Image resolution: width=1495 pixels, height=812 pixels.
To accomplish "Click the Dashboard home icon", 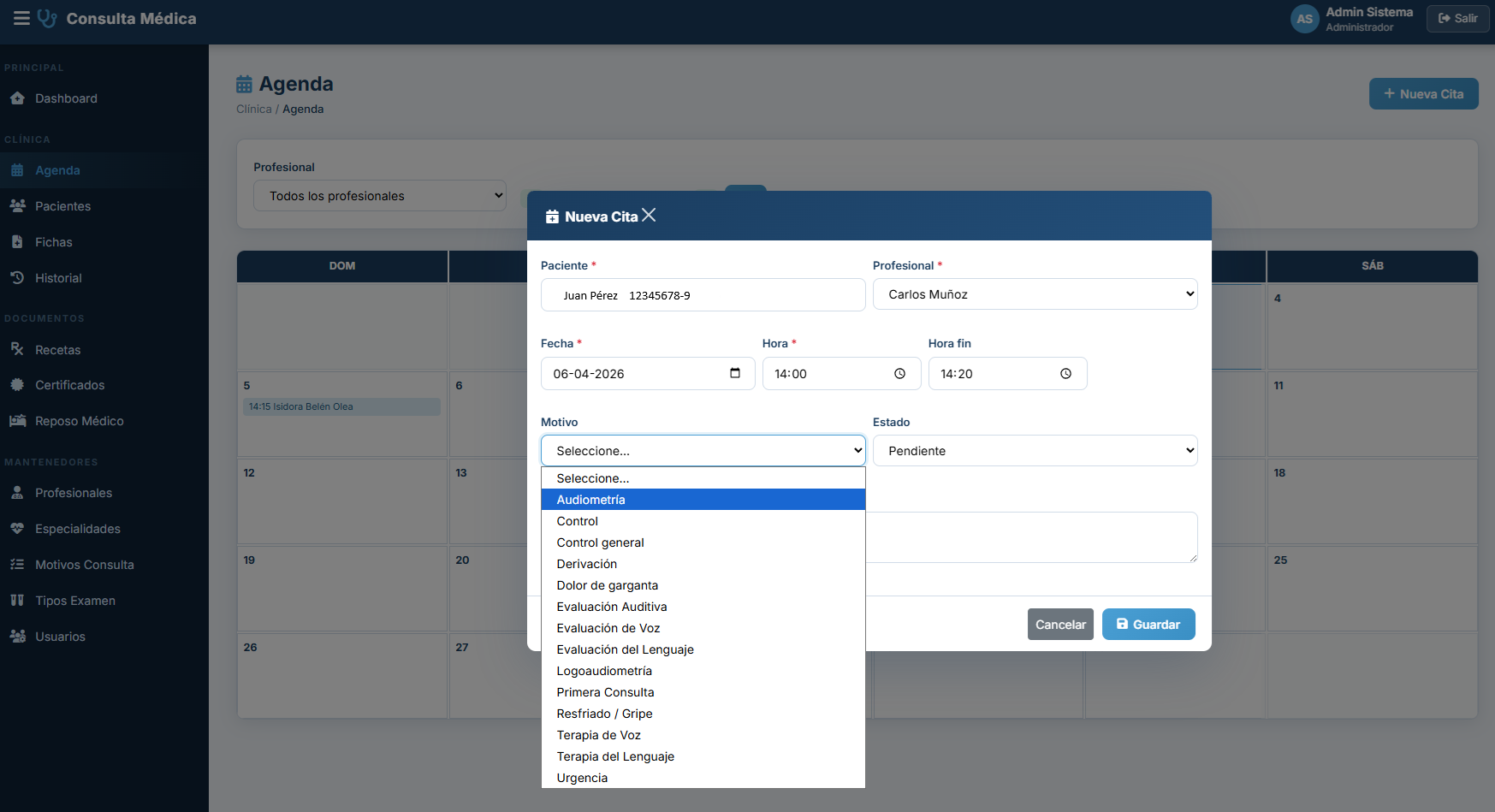I will coord(17,98).
